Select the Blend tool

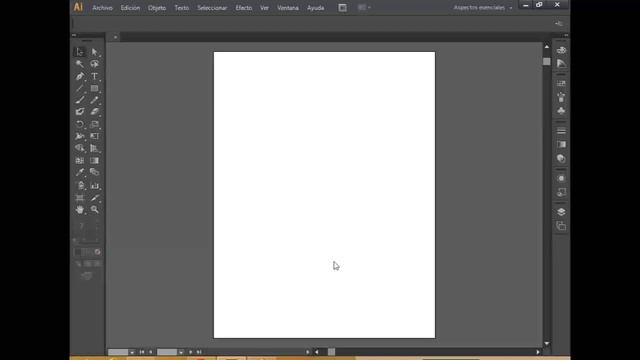click(94, 172)
